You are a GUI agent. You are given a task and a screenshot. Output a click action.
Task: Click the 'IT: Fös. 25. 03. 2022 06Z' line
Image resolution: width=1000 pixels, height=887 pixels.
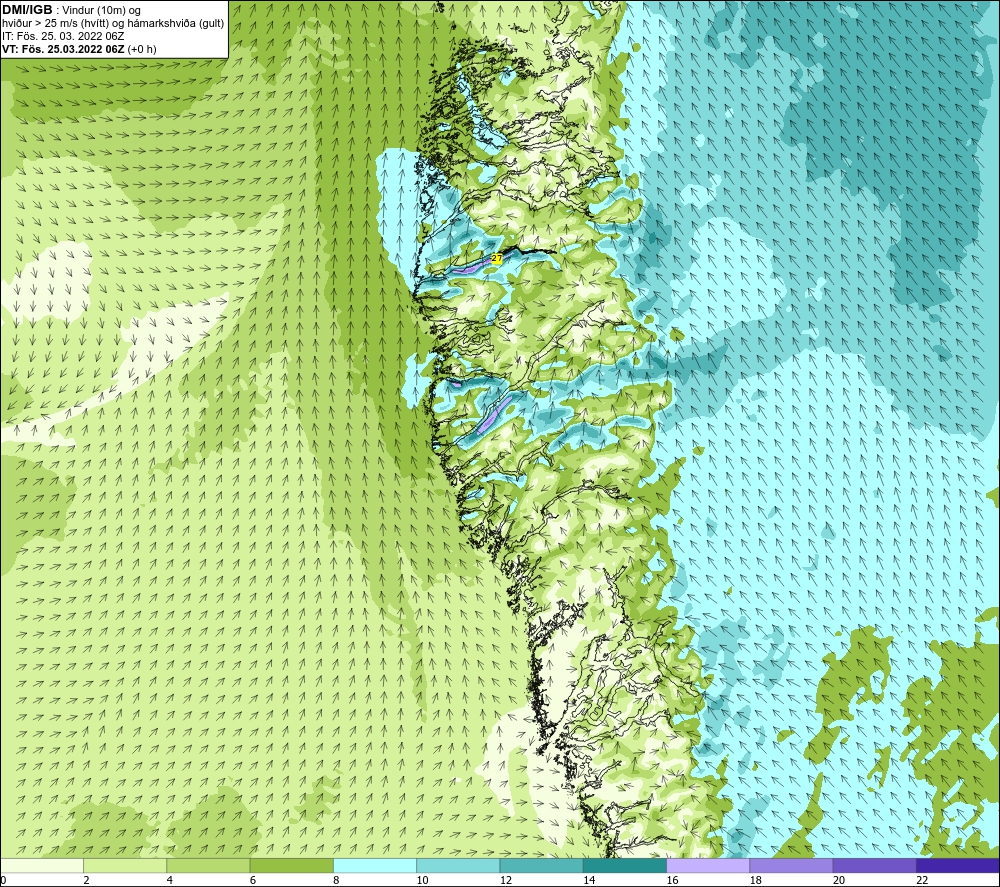(63, 36)
